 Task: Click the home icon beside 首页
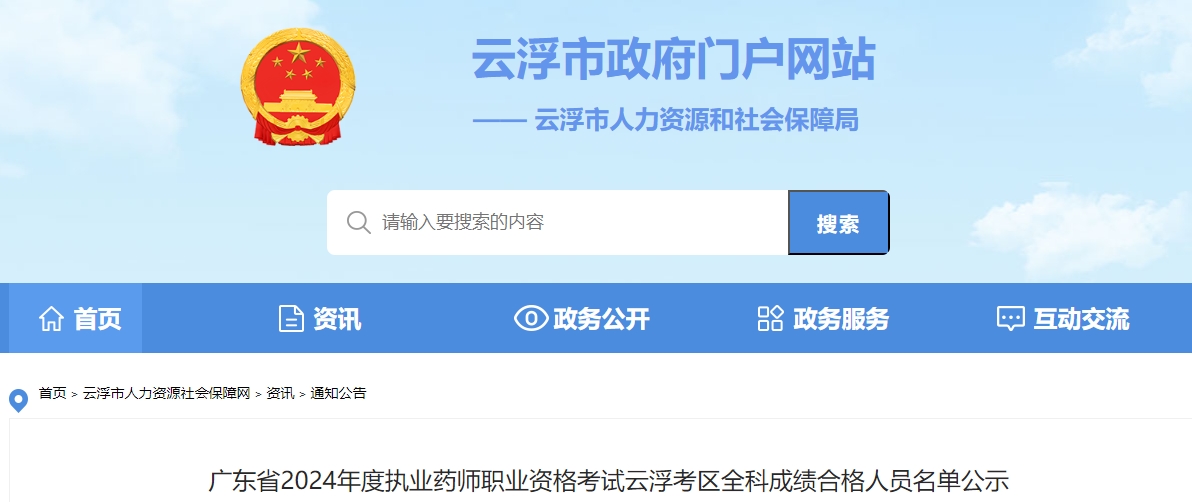click(51, 319)
